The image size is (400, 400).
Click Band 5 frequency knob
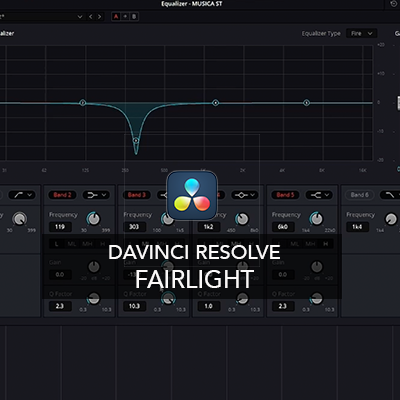317,219
